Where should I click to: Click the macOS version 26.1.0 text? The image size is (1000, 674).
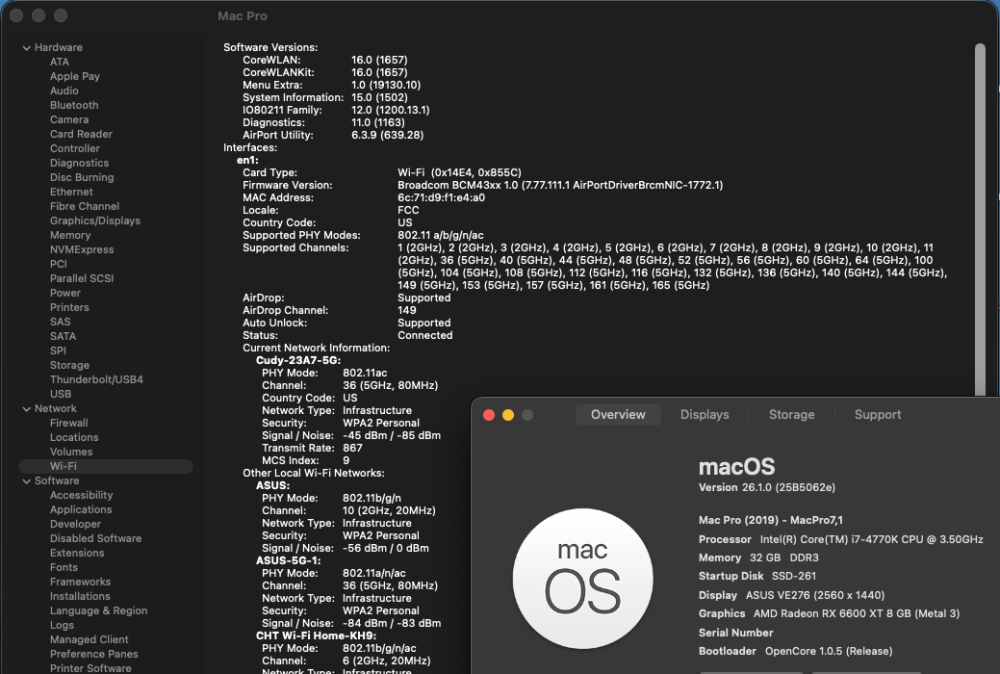point(767,487)
